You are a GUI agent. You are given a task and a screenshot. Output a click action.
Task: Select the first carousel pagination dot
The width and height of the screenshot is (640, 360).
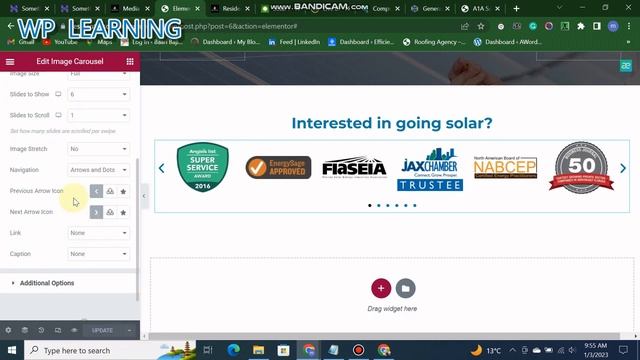coord(370,205)
